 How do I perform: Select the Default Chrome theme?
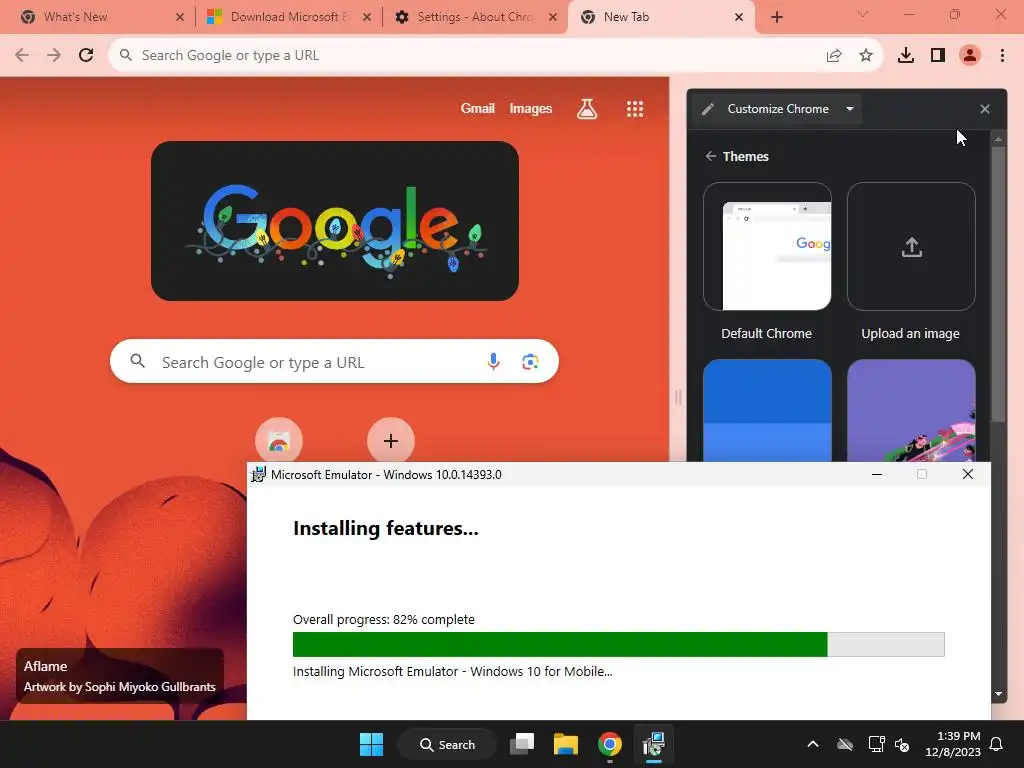(x=767, y=247)
